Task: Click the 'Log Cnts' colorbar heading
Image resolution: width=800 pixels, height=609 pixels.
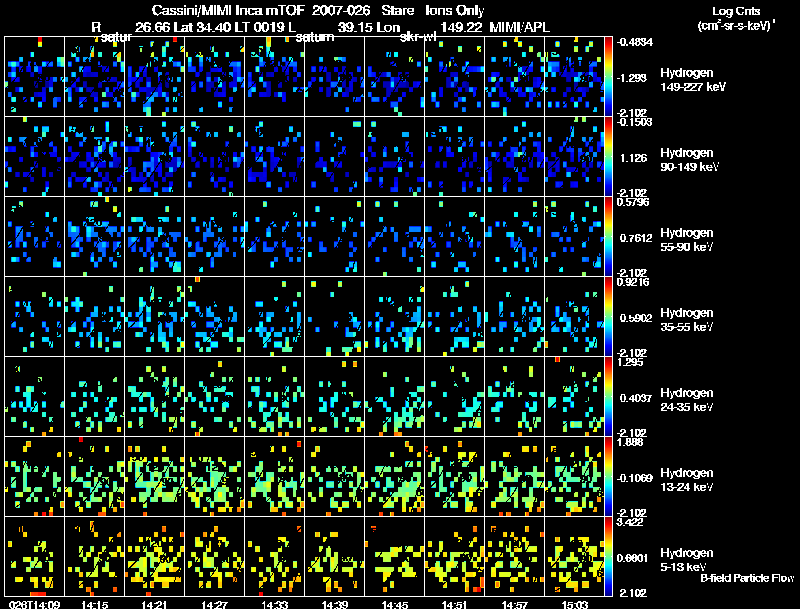Action: pos(736,11)
